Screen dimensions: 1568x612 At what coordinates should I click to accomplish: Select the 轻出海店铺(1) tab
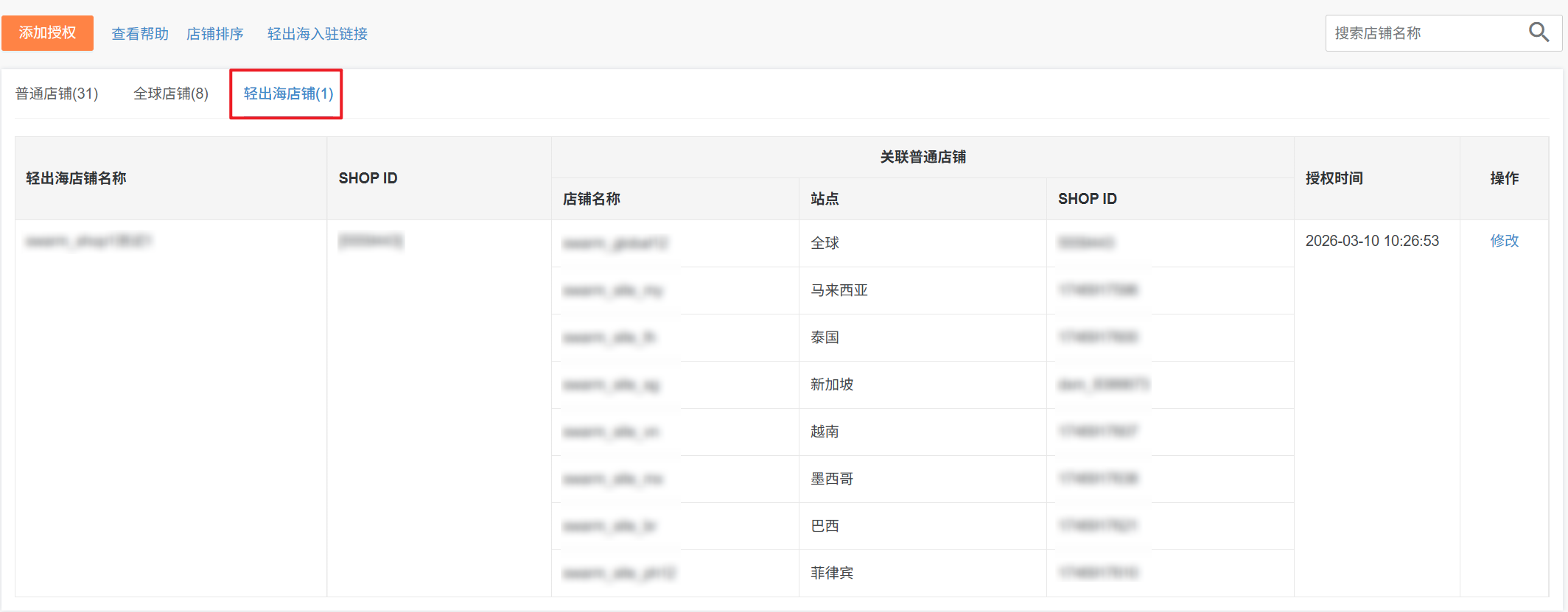click(x=288, y=94)
